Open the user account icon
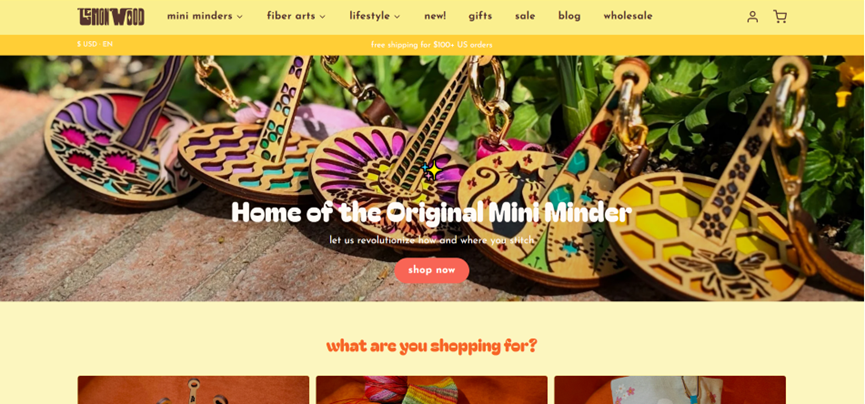Viewport: 865px width, 404px height. [752, 17]
